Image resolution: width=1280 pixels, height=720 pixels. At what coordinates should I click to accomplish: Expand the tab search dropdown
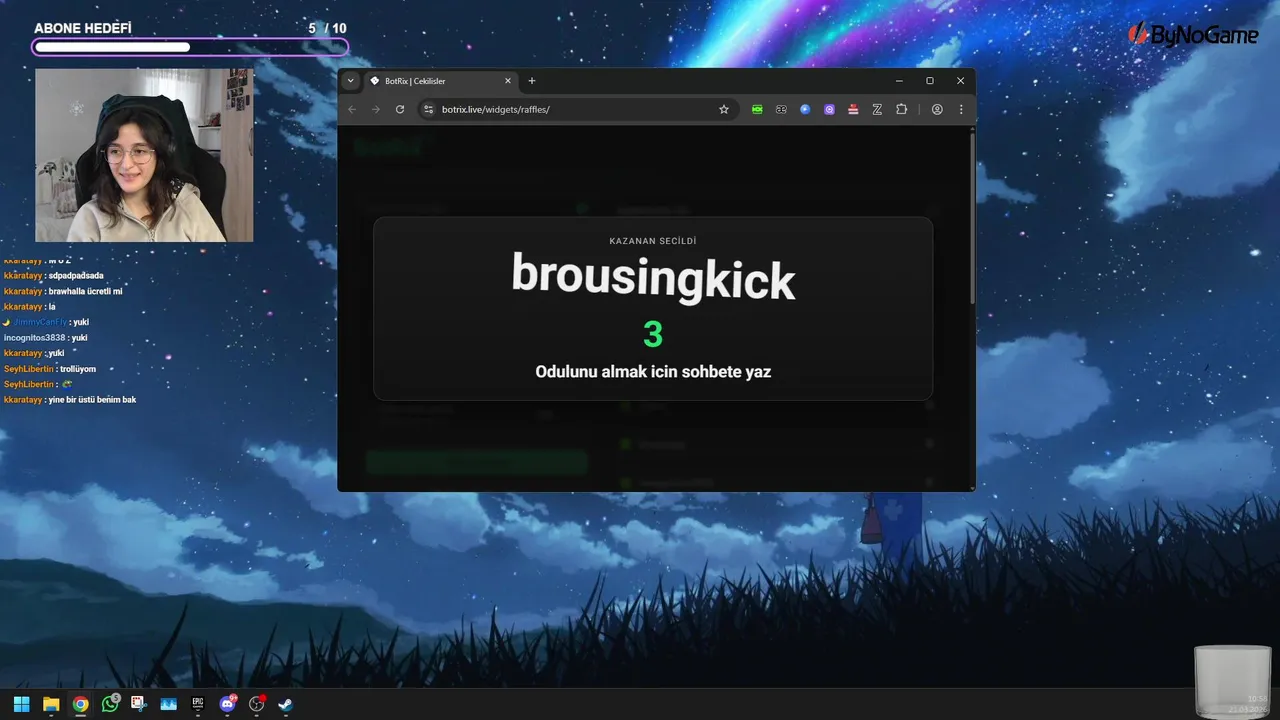350,81
